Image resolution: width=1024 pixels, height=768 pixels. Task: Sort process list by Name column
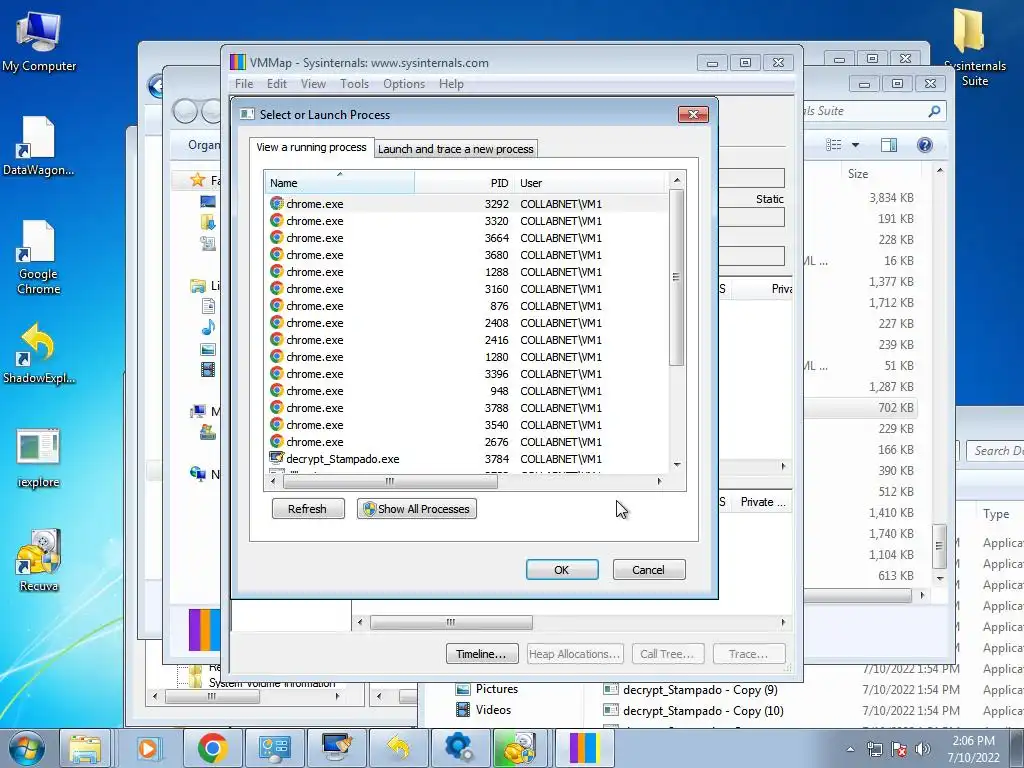pos(340,183)
